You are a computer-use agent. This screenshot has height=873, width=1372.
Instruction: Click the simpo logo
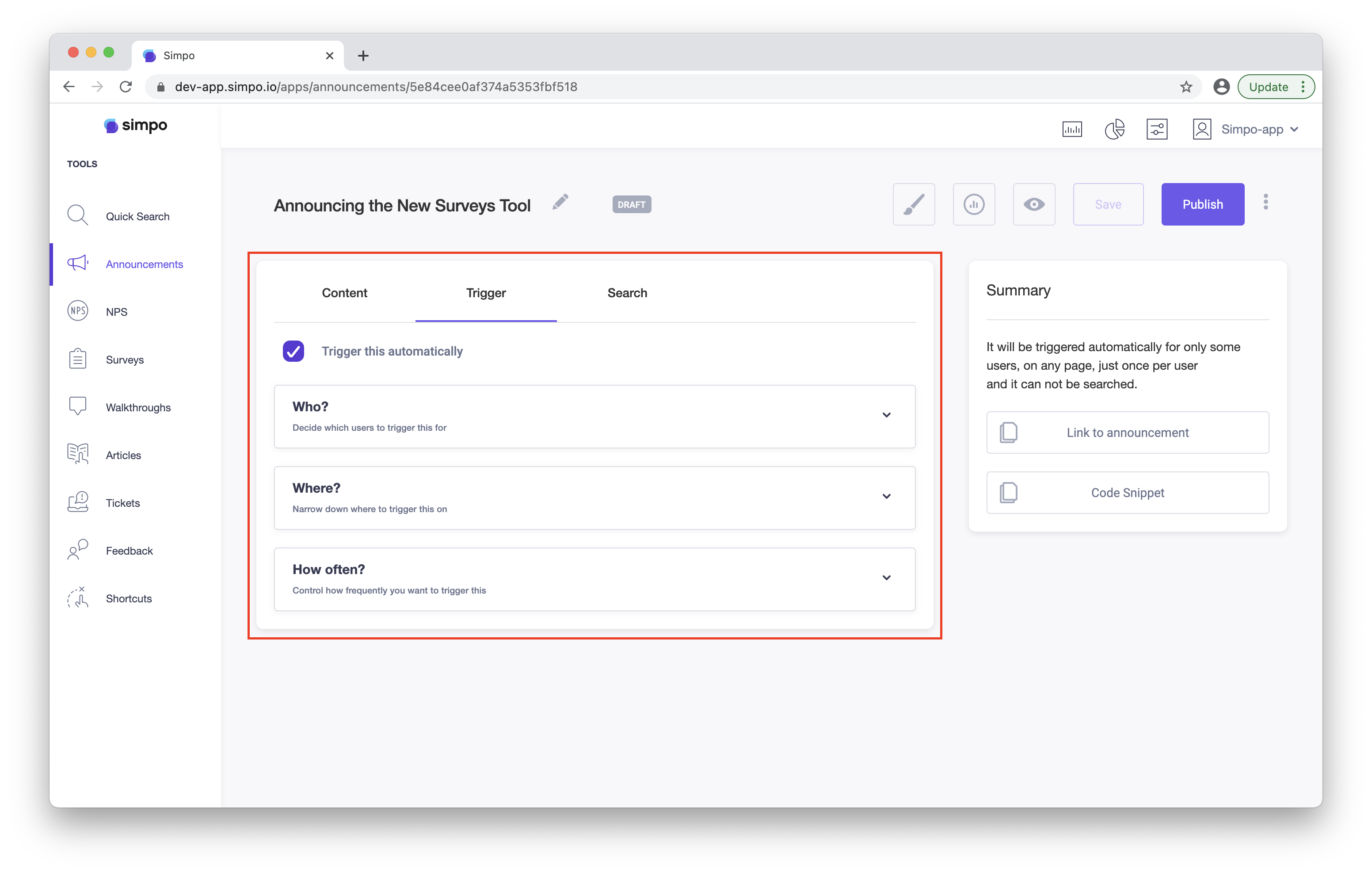coord(136,125)
